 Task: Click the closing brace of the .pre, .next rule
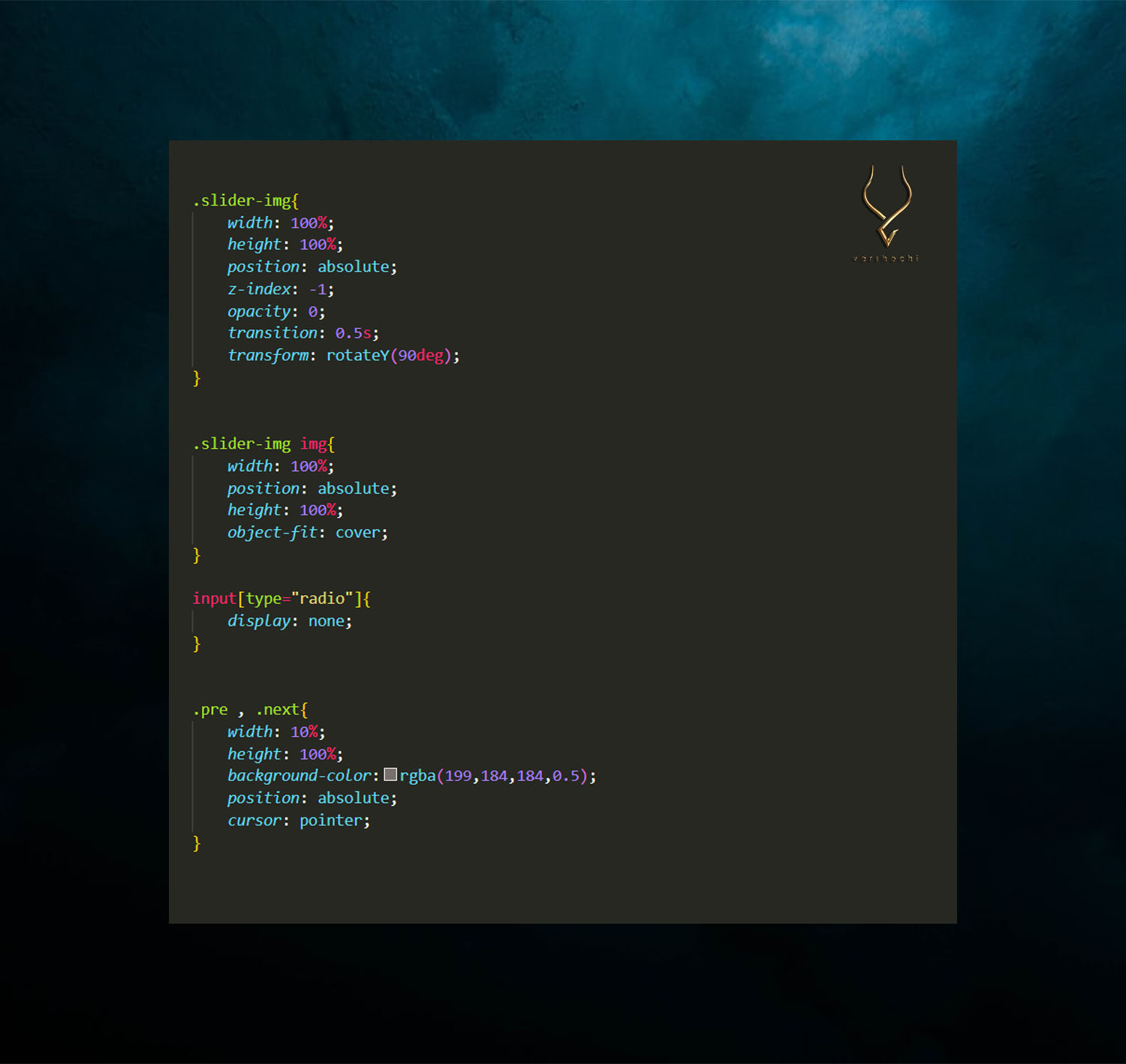coord(197,843)
